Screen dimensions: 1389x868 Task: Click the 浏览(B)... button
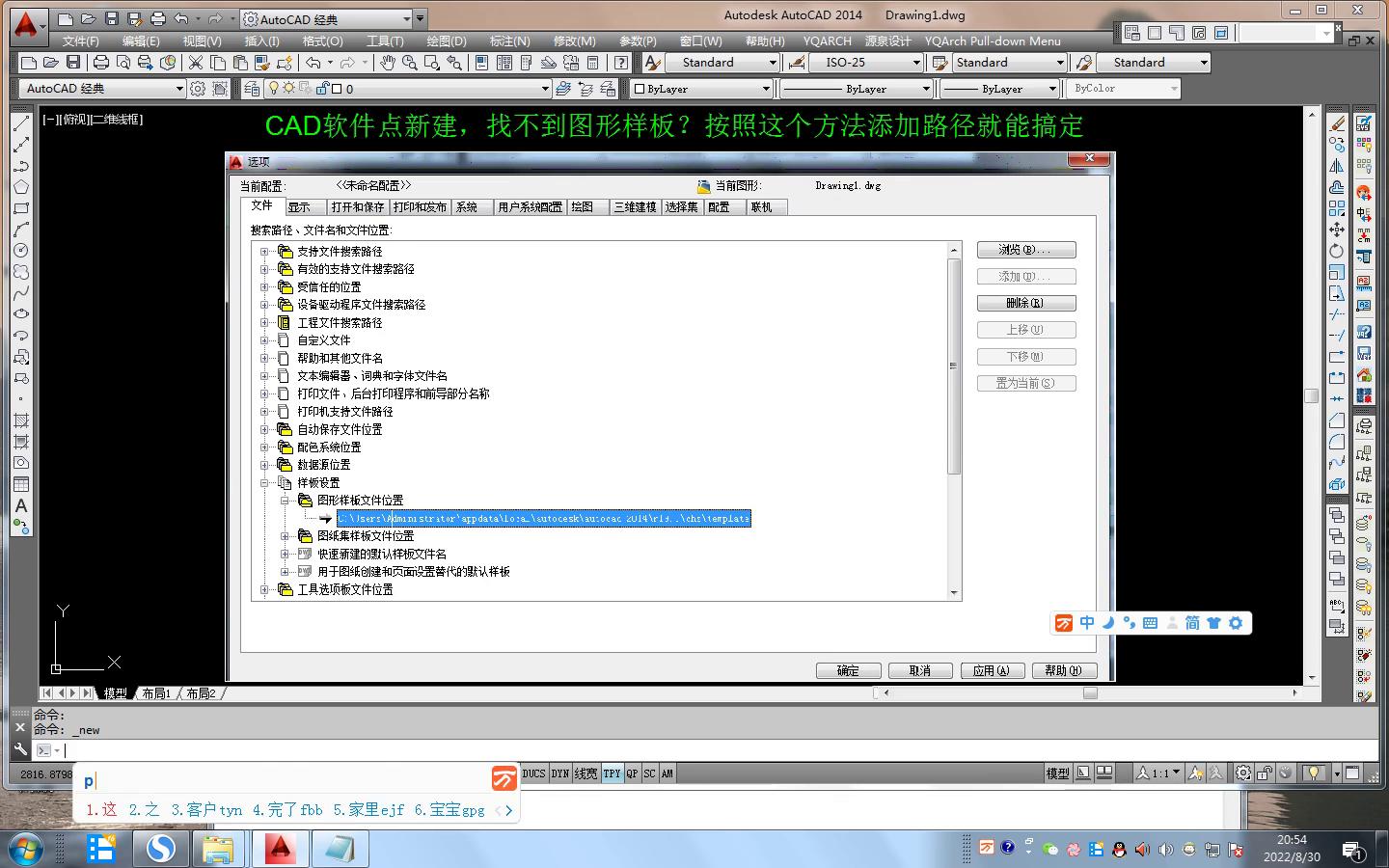pos(1025,250)
